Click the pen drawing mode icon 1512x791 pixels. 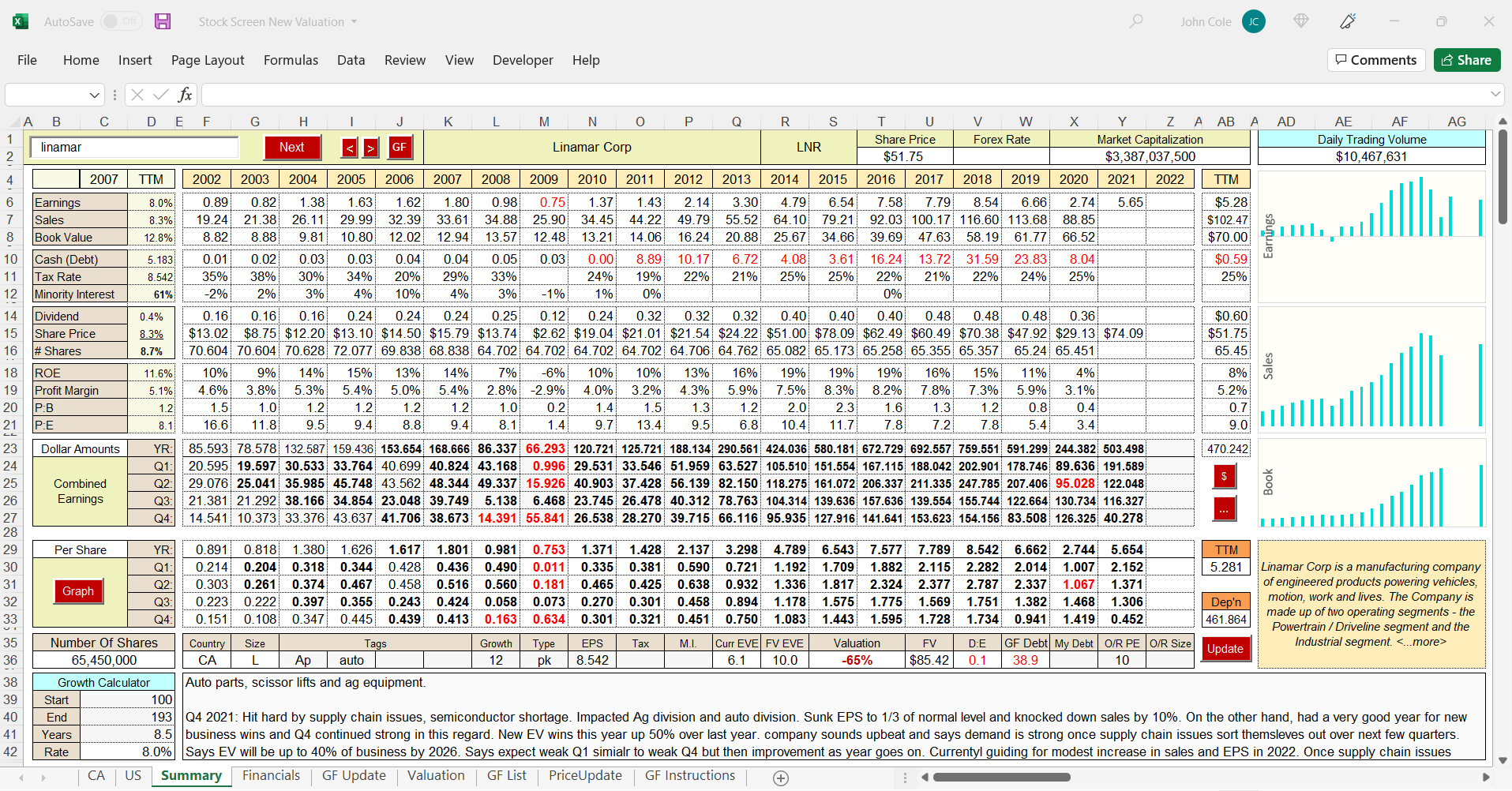(1348, 21)
